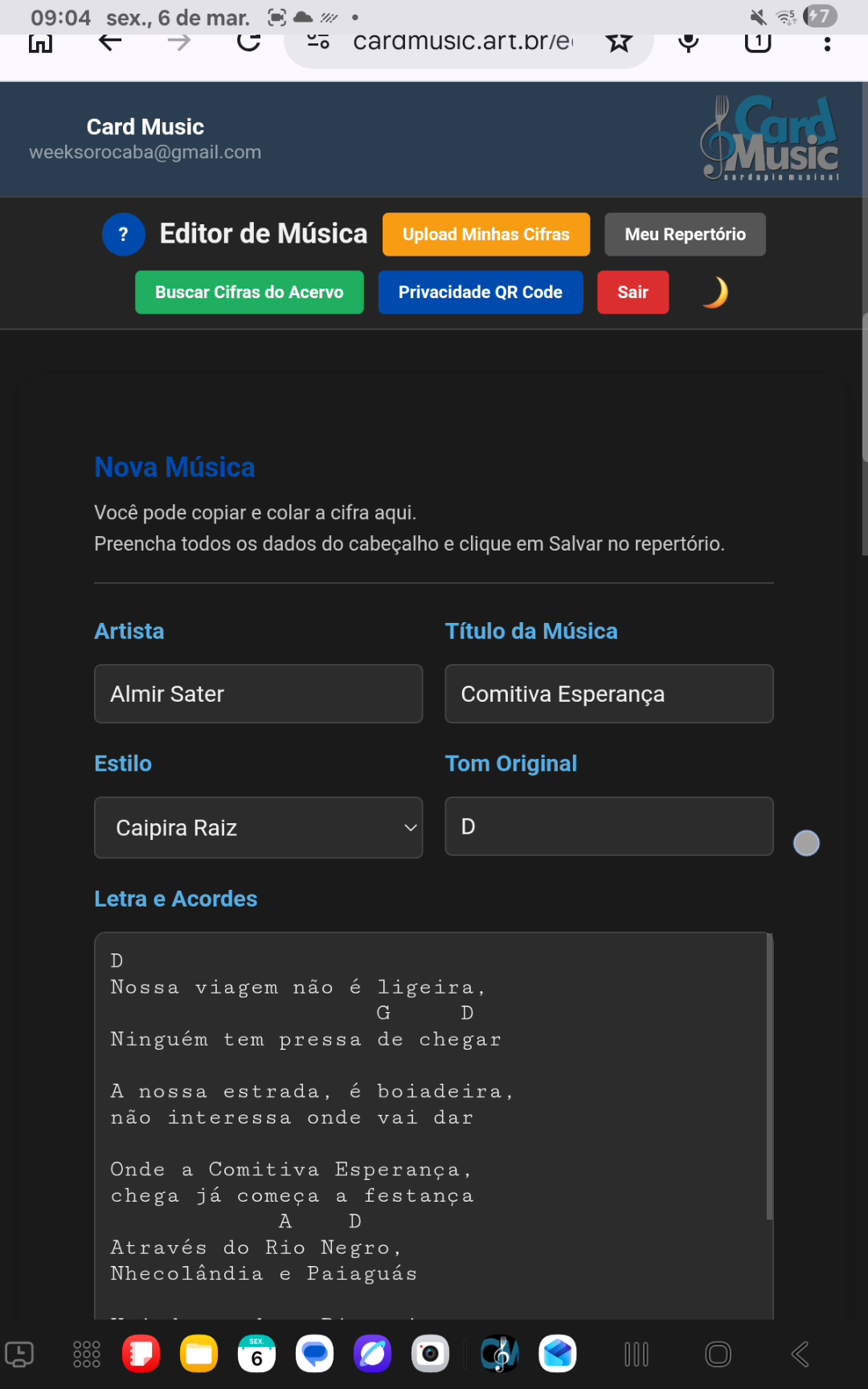
Task: Go back with browser back arrow
Action: click(x=110, y=43)
